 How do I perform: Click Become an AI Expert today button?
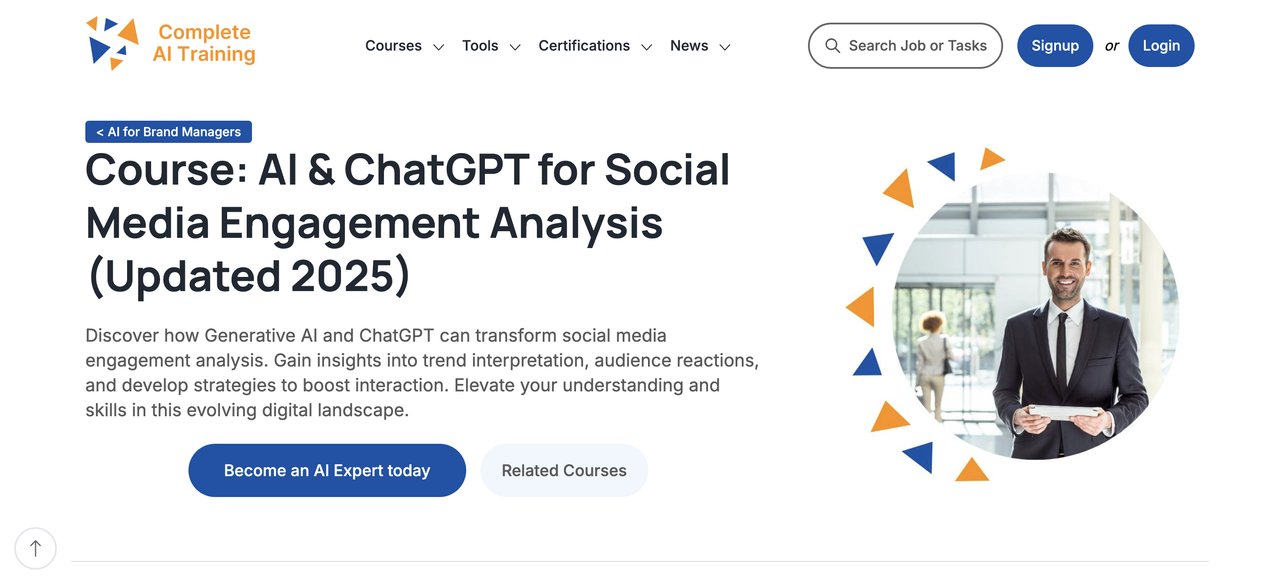coord(327,470)
